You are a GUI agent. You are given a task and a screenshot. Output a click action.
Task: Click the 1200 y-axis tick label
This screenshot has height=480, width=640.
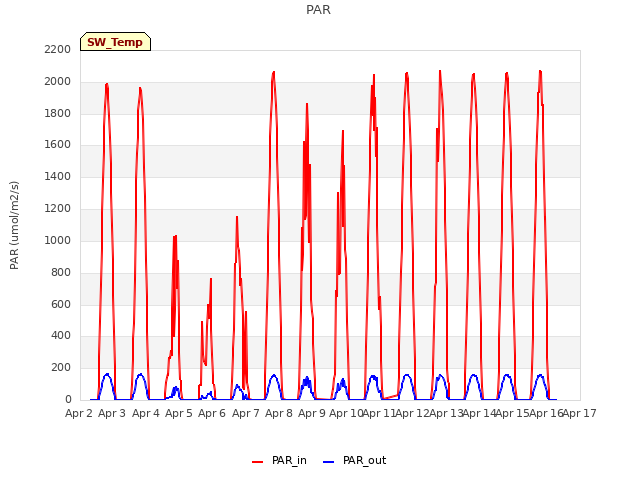(x=58, y=209)
